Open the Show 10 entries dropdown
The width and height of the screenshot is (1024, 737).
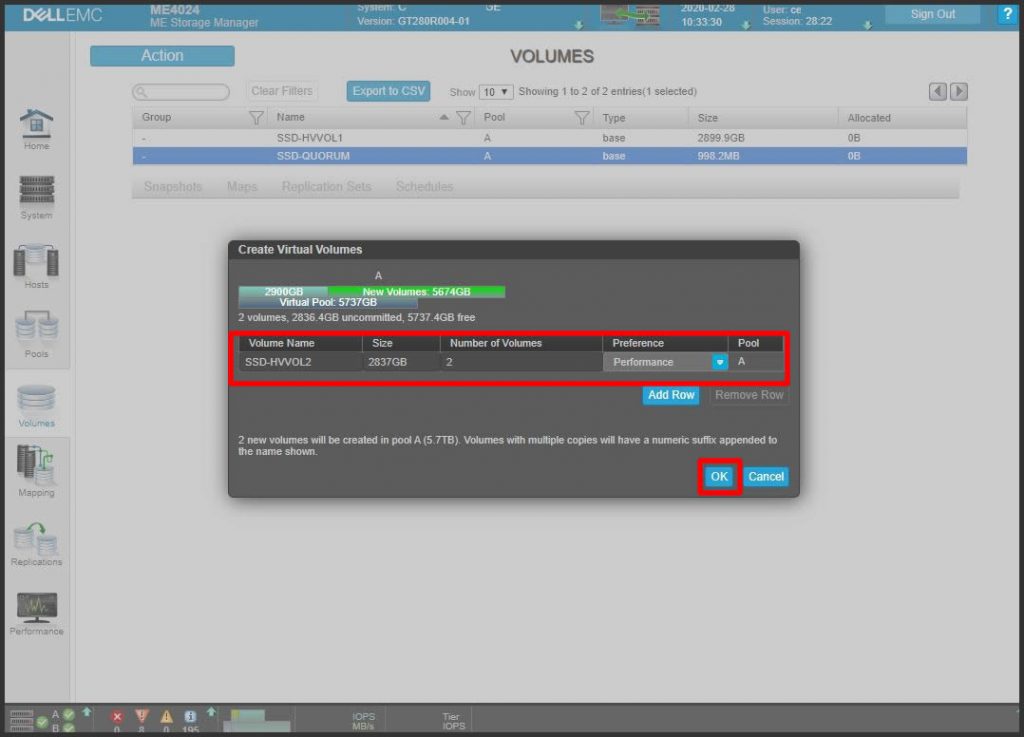pyautogui.click(x=496, y=92)
